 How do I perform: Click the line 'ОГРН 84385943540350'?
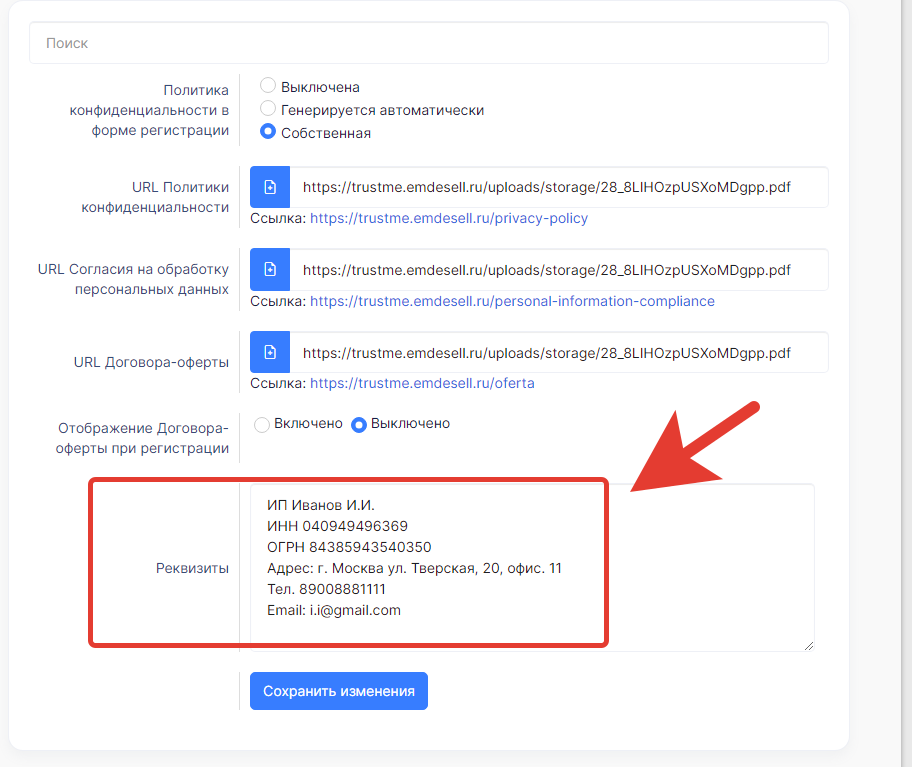349,547
